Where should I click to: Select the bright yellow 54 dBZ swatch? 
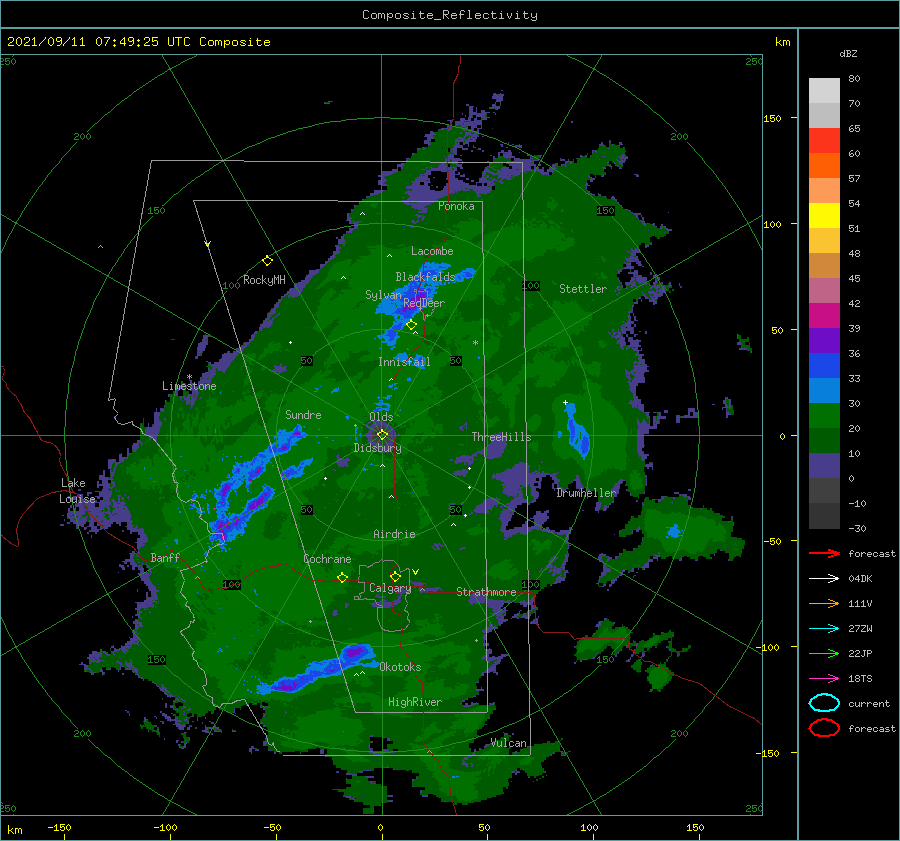coord(824,216)
